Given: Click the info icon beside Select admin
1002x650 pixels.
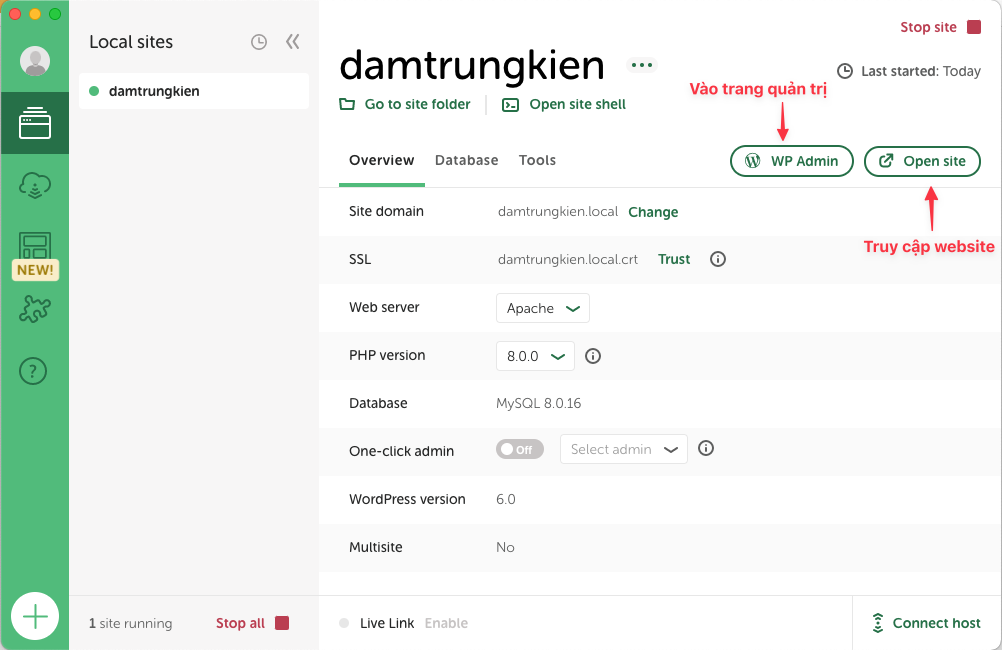Looking at the screenshot, I should click(705, 448).
